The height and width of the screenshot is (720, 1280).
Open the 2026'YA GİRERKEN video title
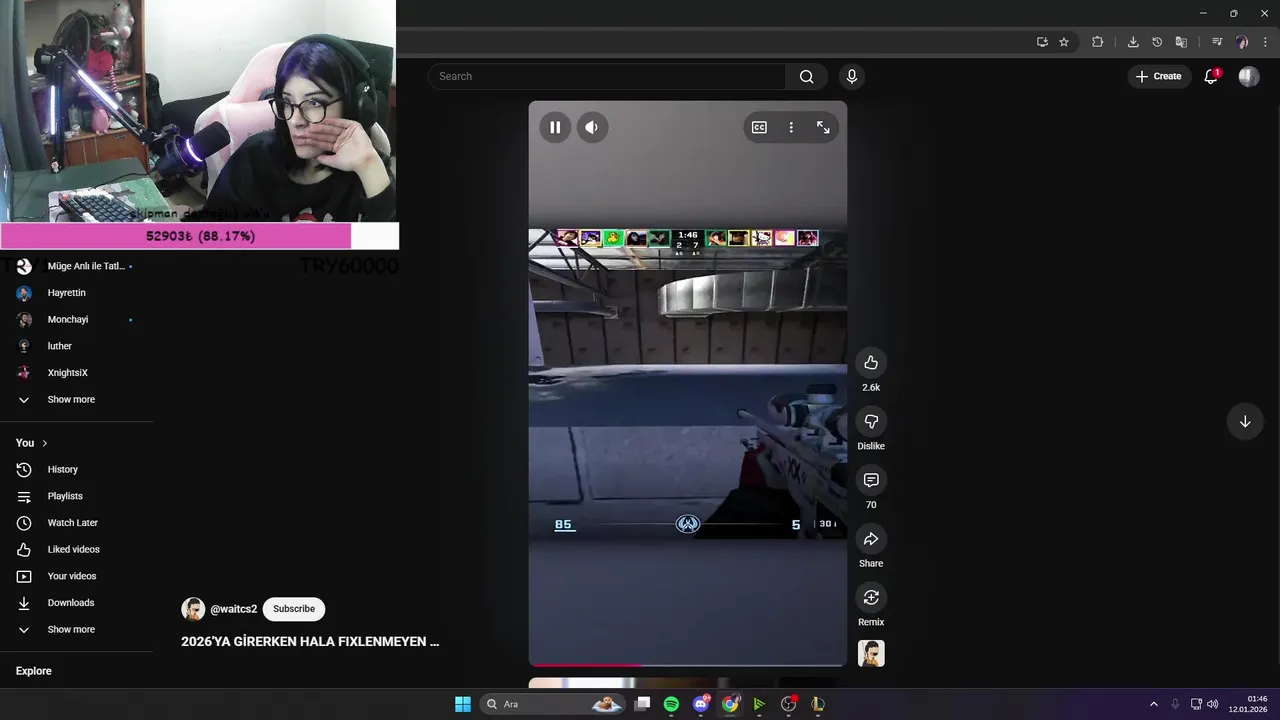[x=310, y=642]
